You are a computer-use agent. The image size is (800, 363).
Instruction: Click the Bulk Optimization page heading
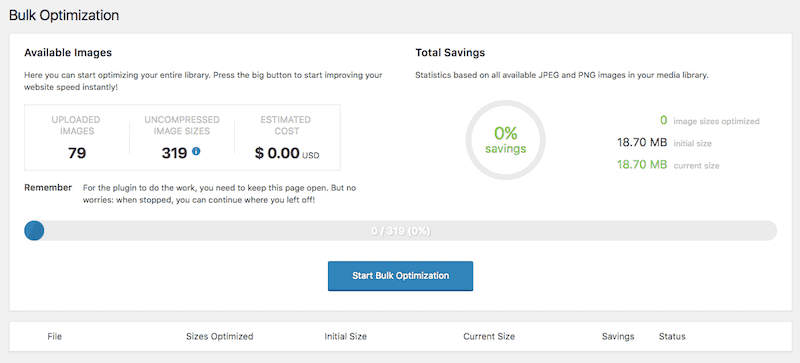point(64,15)
